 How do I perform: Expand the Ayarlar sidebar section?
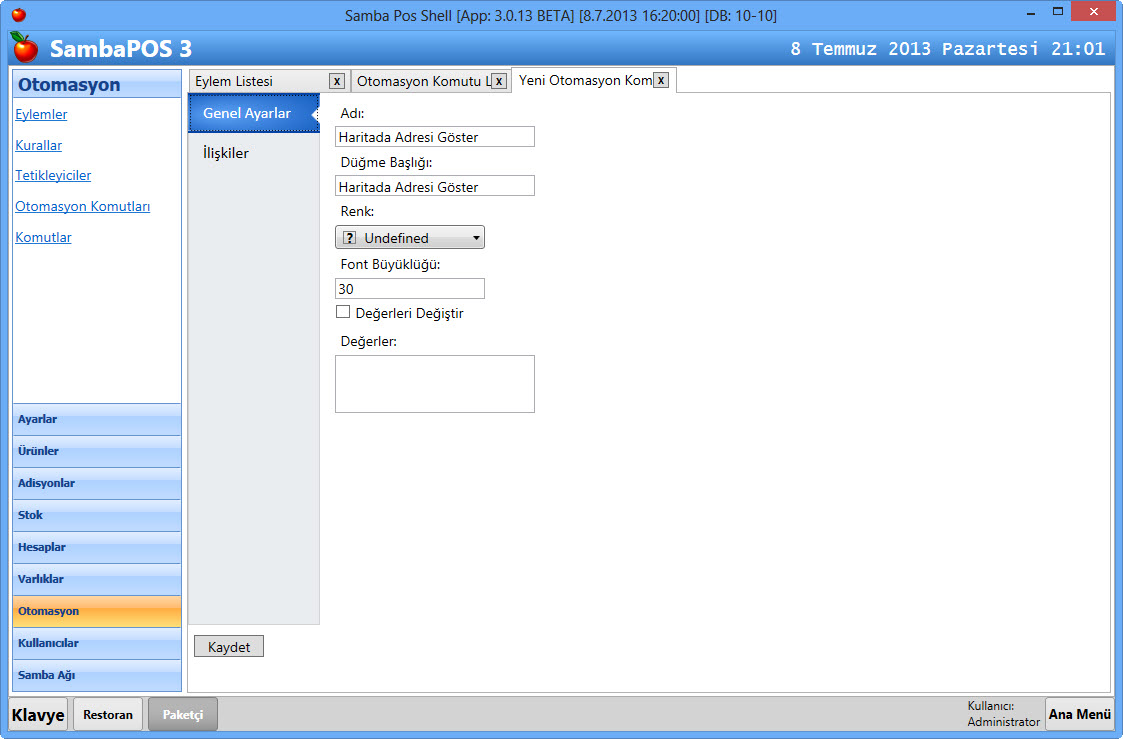tap(97, 419)
